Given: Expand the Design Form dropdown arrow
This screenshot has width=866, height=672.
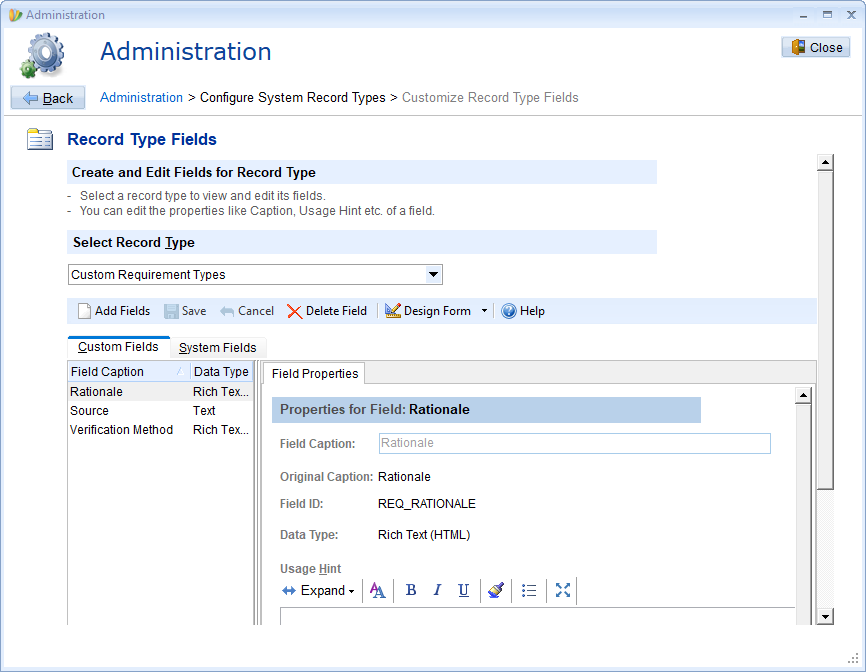Looking at the screenshot, I should [x=484, y=311].
